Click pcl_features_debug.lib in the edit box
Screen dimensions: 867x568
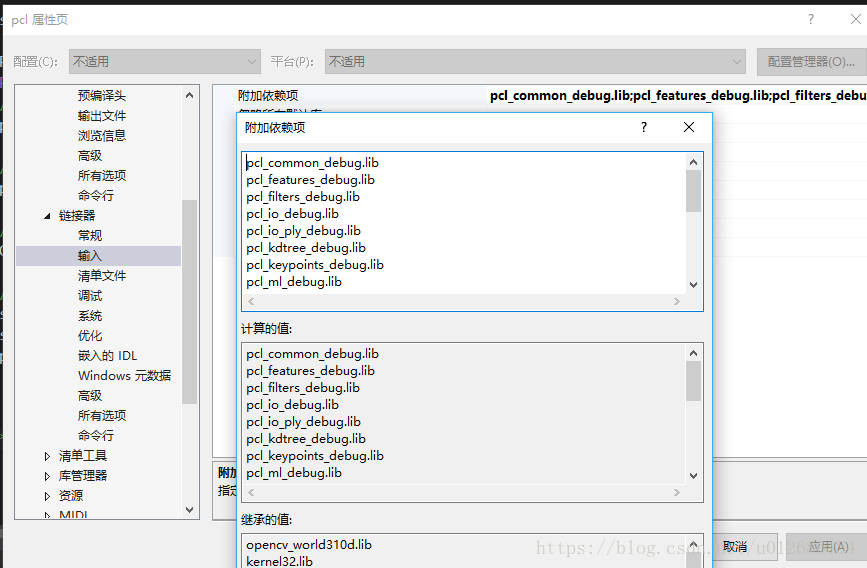tap(310, 180)
